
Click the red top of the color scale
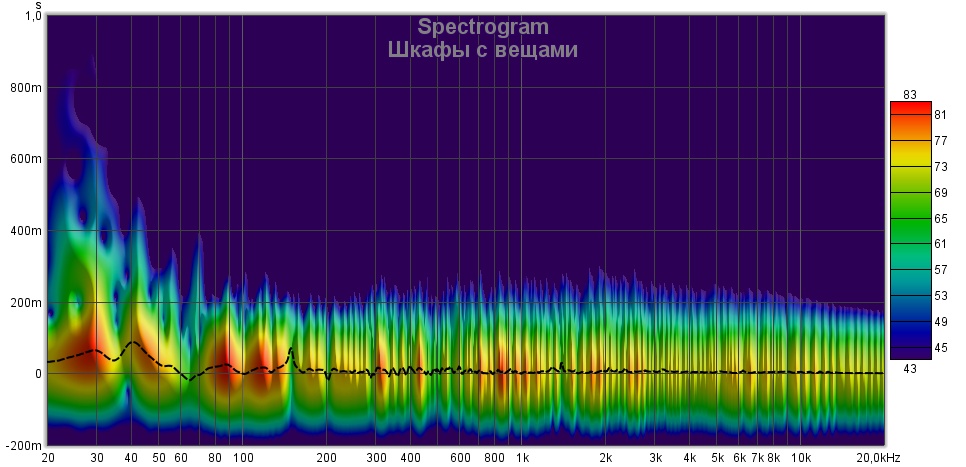(x=910, y=107)
